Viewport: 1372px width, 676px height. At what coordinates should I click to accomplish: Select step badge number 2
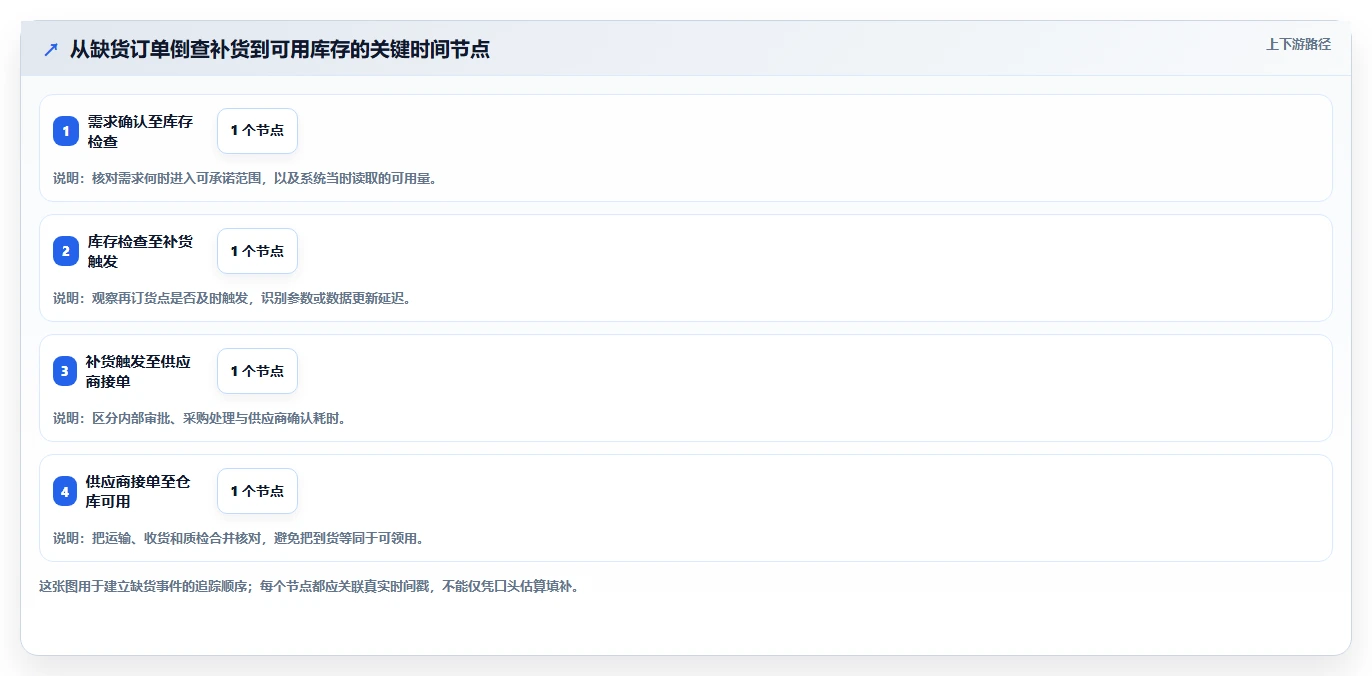point(66,251)
